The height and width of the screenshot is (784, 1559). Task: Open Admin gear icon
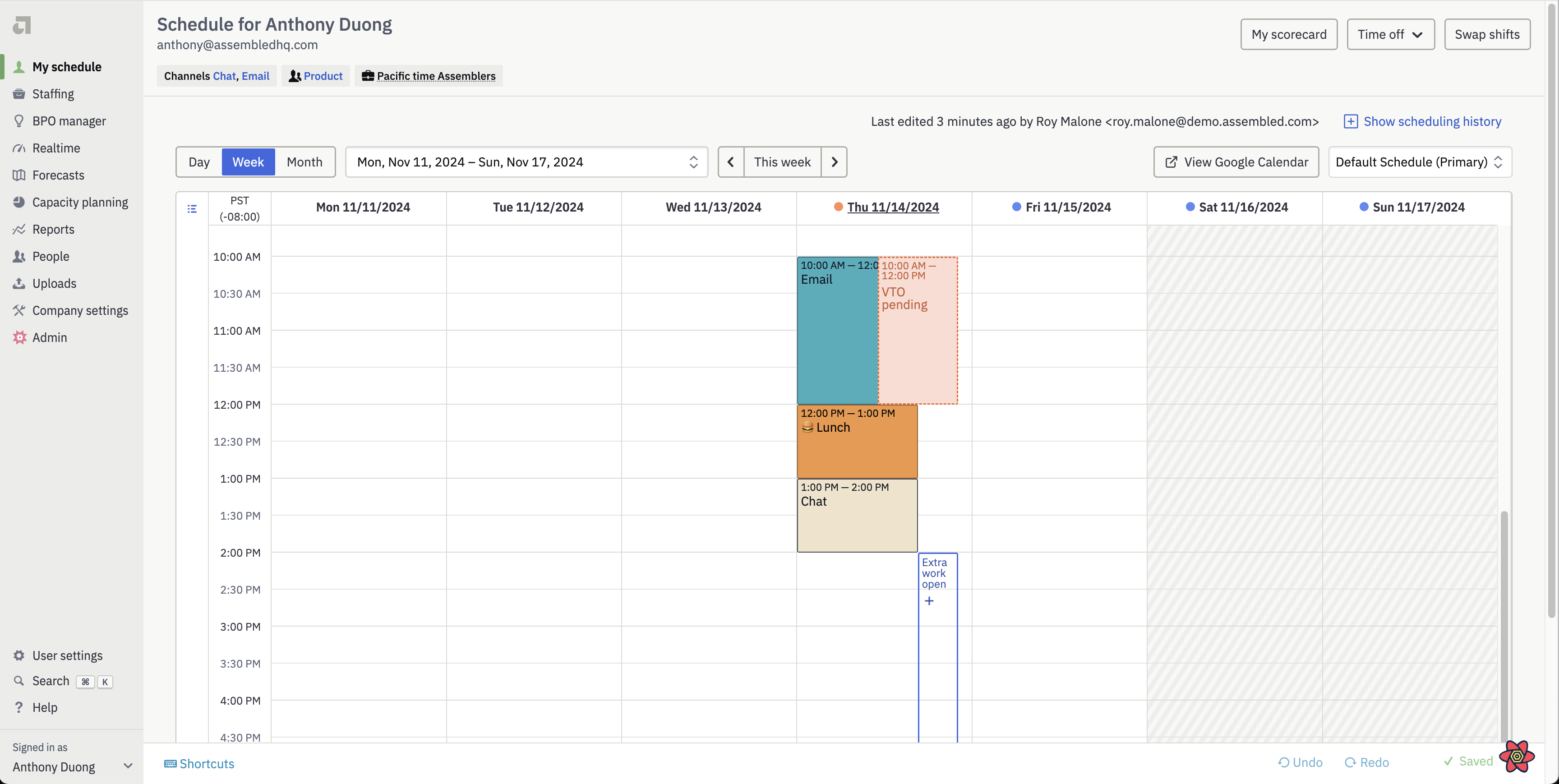click(19, 338)
